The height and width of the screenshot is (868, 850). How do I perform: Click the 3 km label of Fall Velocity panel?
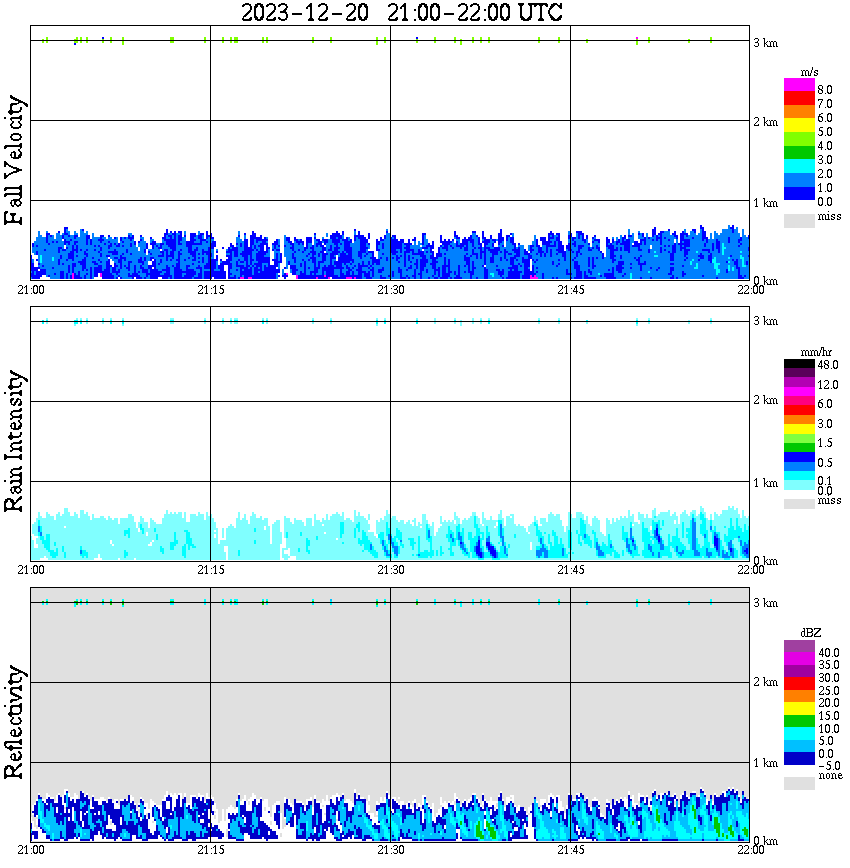click(766, 43)
